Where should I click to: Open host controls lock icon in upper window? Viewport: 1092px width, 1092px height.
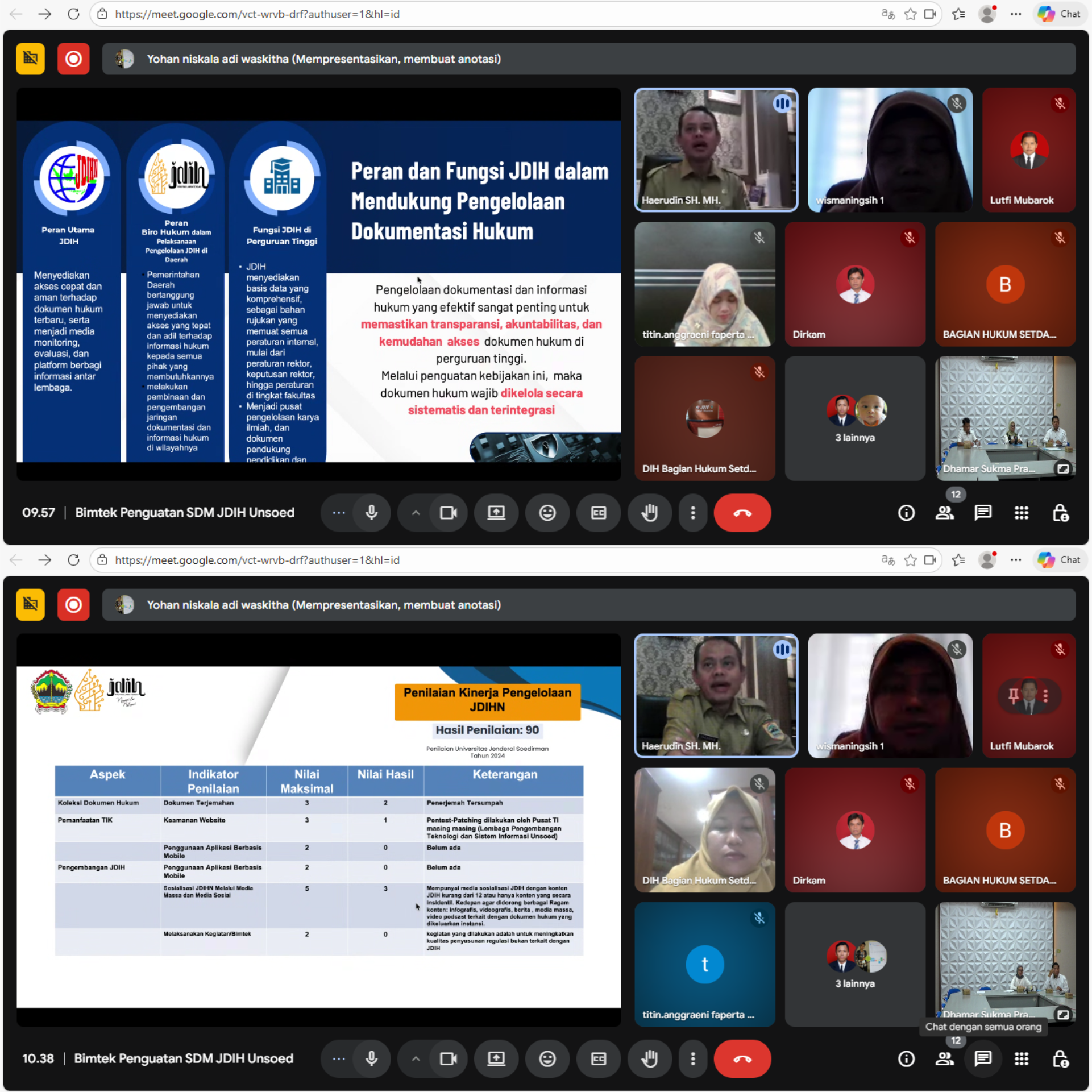[1060, 513]
